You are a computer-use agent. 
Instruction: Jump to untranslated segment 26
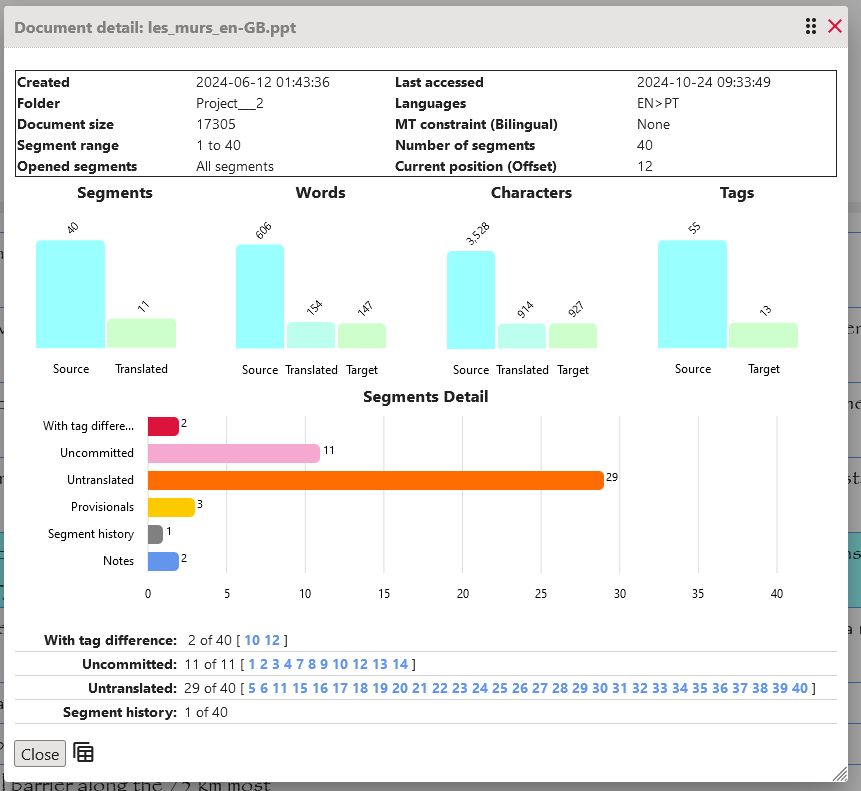click(520, 688)
